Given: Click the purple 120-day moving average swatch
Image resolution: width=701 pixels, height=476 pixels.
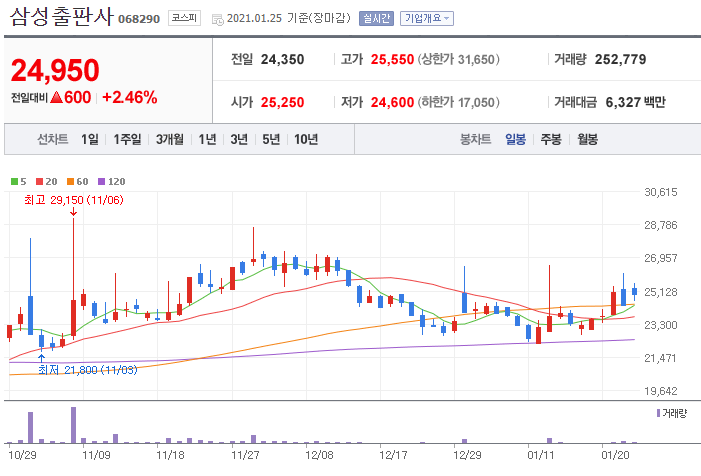Looking at the screenshot, I should 101,181.
